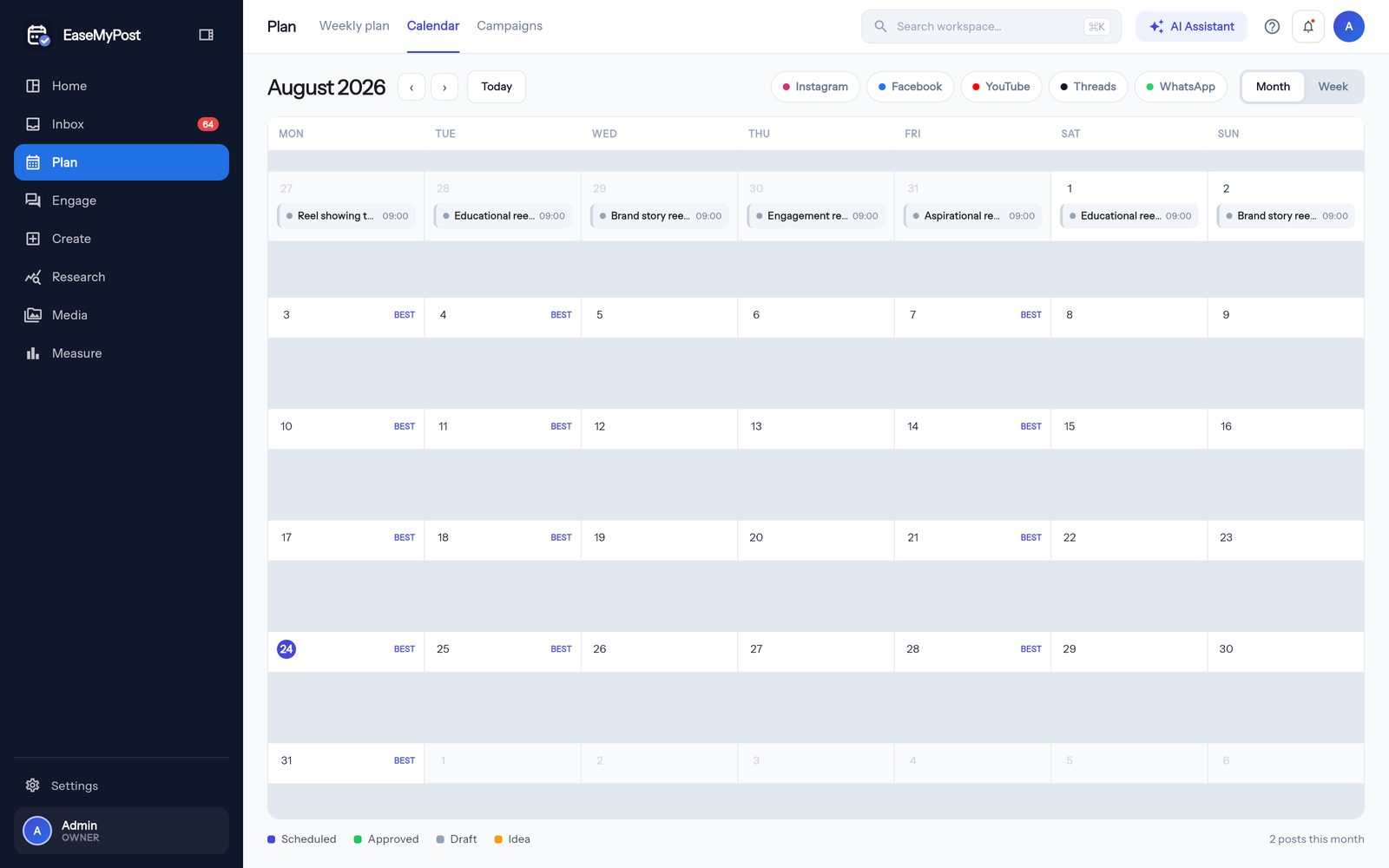This screenshot has height=868, width=1389.
Task: Open Educational reel post on Saturday 1
Action: (x=1129, y=216)
